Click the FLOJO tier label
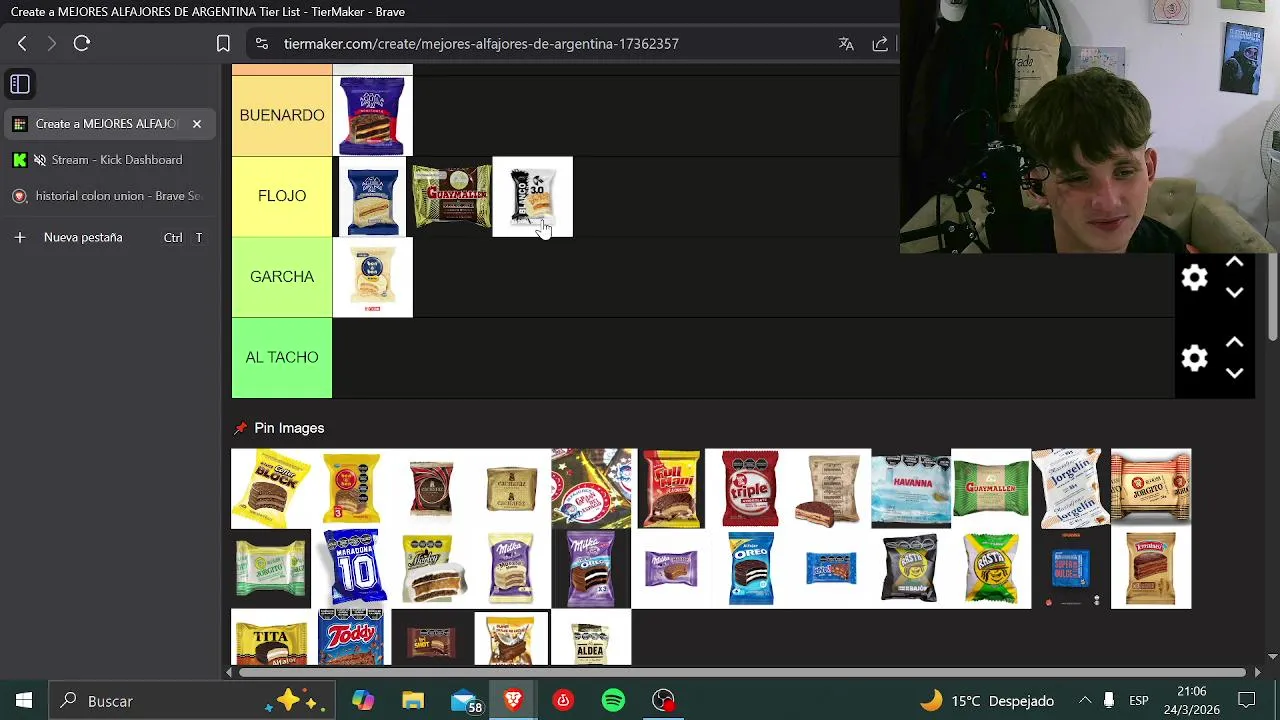Viewport: 1280px width, 720px height. (282, 196)
